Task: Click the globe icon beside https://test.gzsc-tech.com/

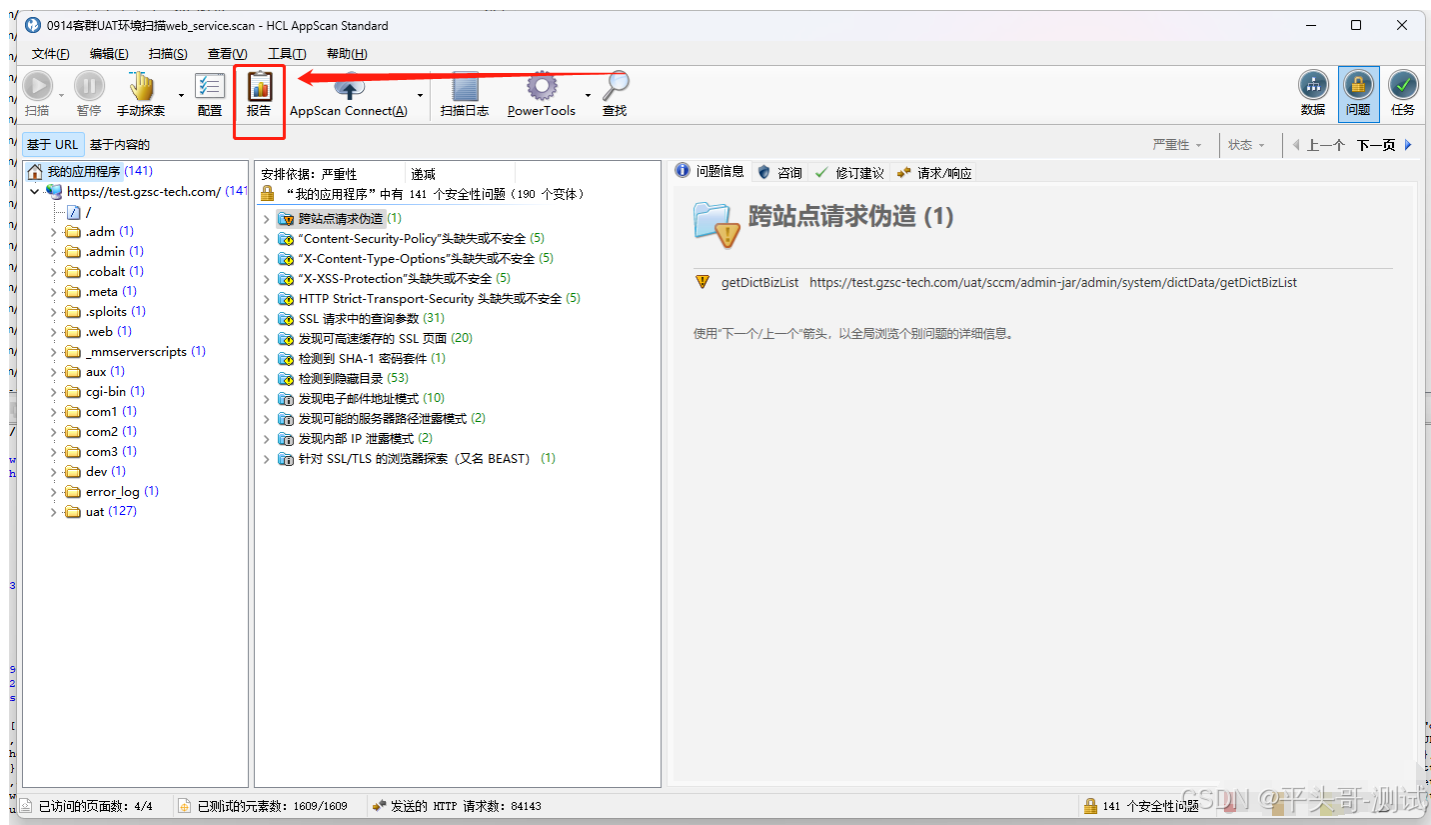Action: pos(55,192)
